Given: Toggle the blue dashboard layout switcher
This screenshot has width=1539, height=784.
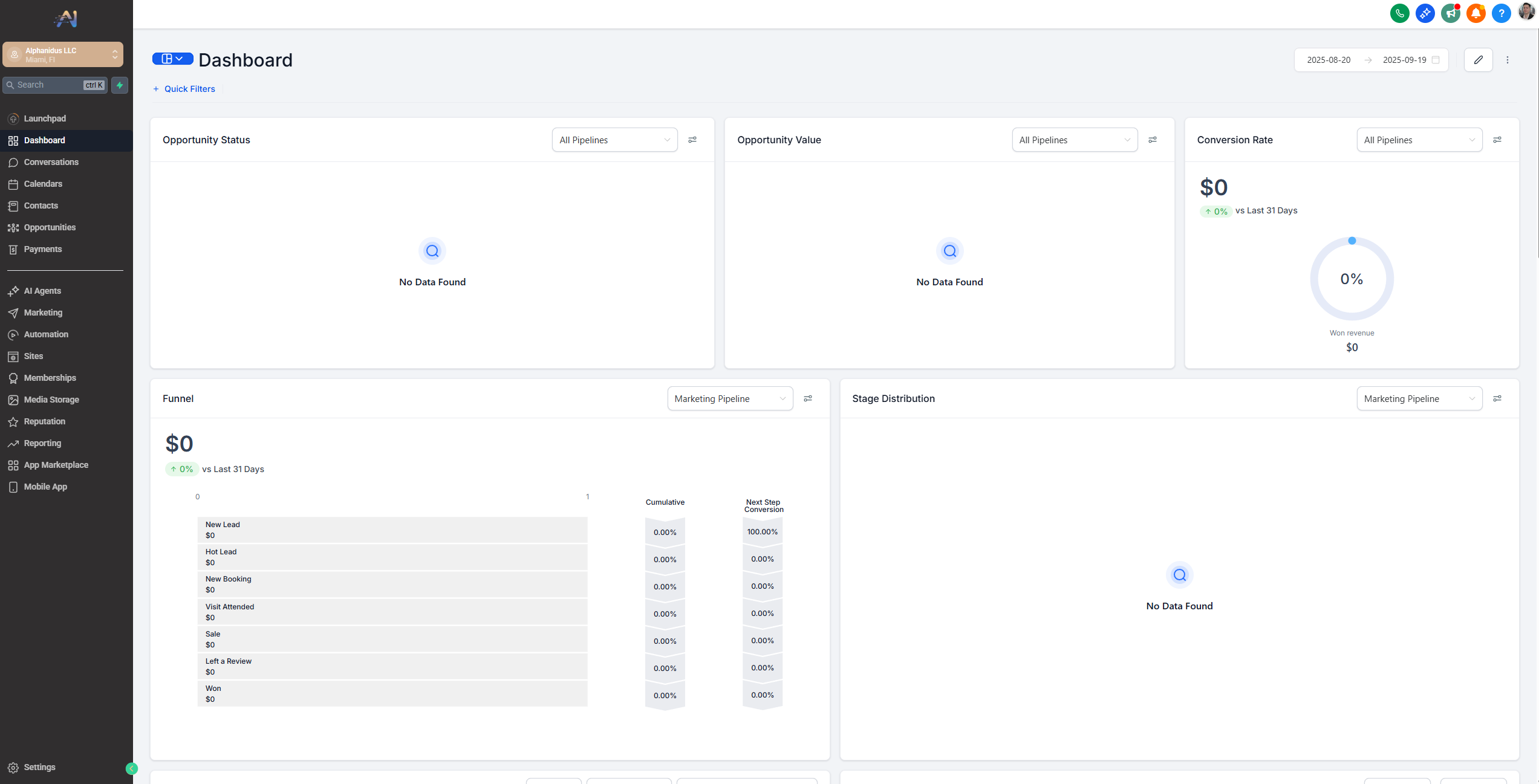Looking at the screenshot, I should [x=172, y=59].
